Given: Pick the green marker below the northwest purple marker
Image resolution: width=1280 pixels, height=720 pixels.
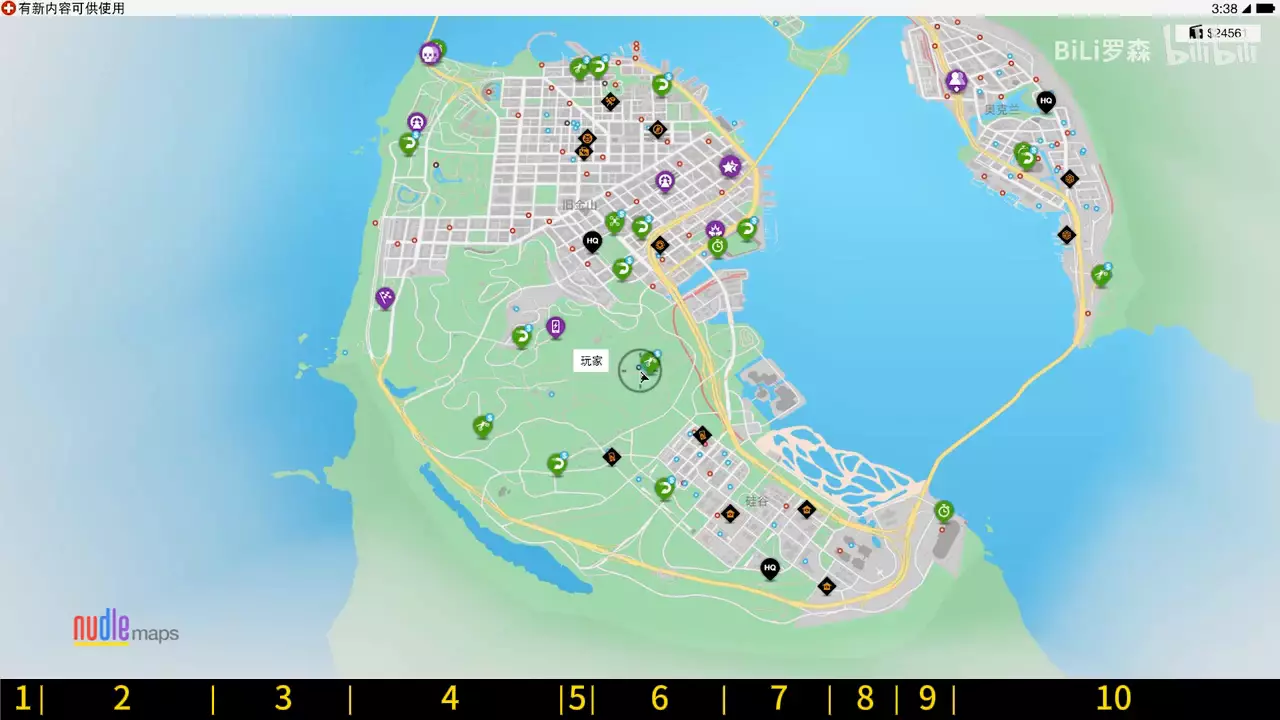Looking at the screenshot, I should click(x=408, y=144).
